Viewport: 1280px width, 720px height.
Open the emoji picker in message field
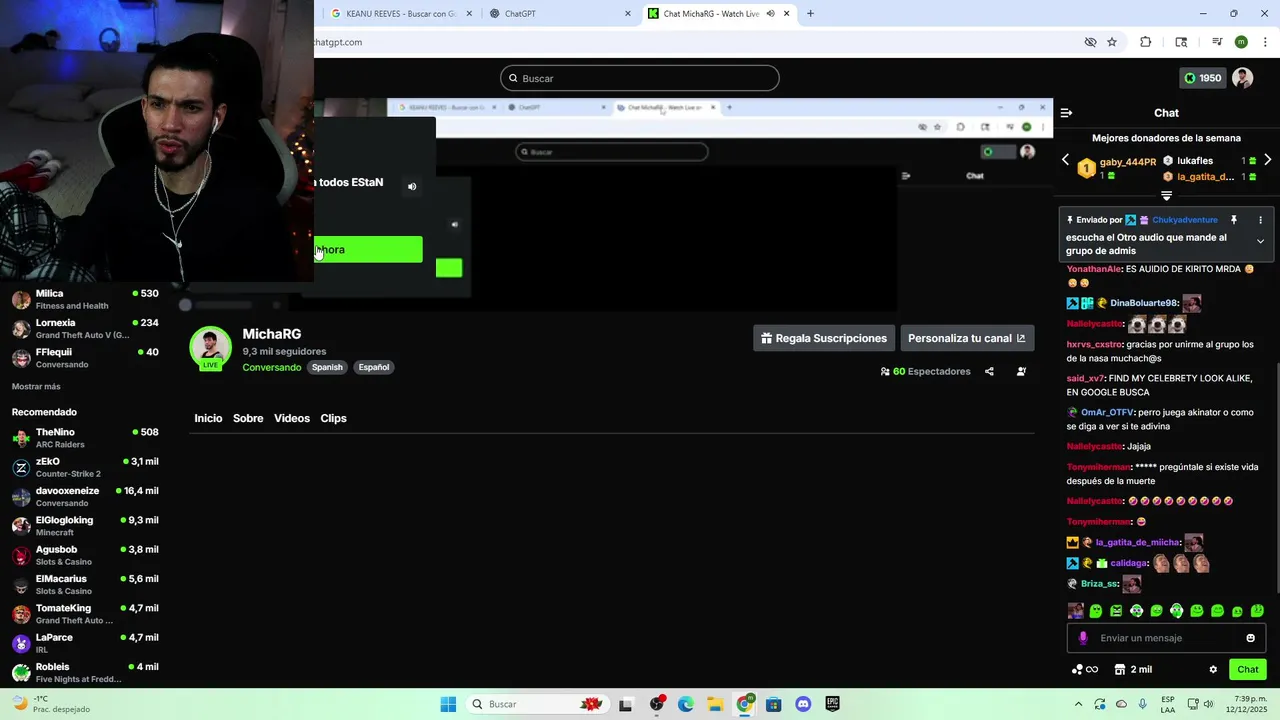1250,638
